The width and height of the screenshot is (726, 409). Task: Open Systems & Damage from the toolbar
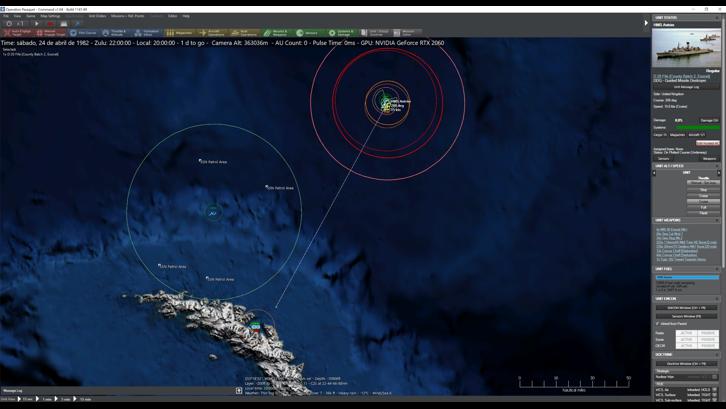tap(342, 33)
